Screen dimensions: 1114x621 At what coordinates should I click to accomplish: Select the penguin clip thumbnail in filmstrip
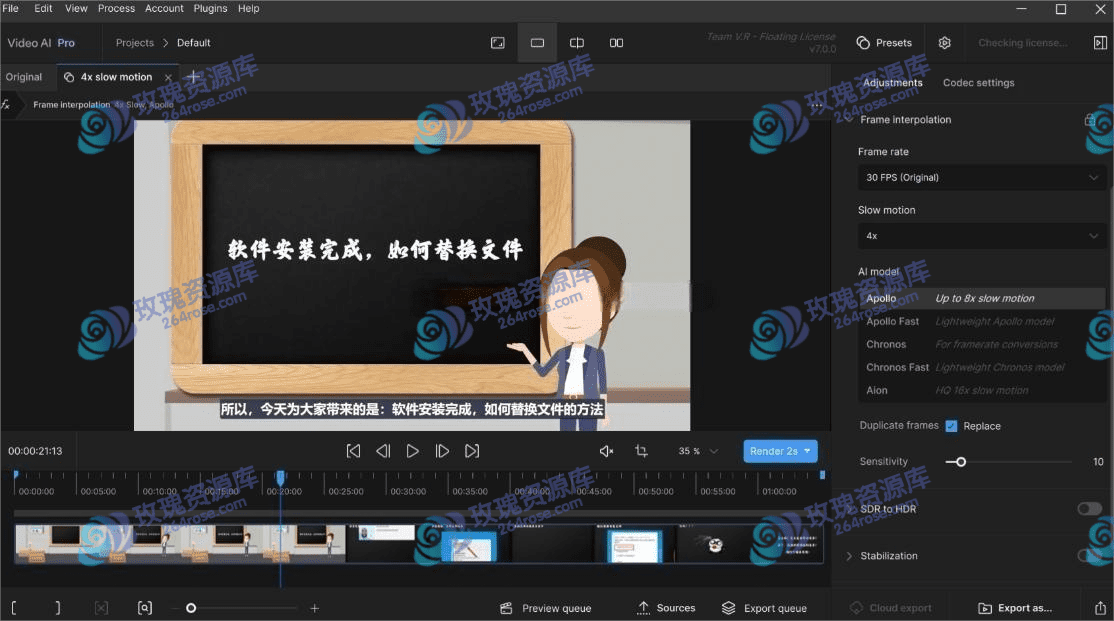[714, 544]
